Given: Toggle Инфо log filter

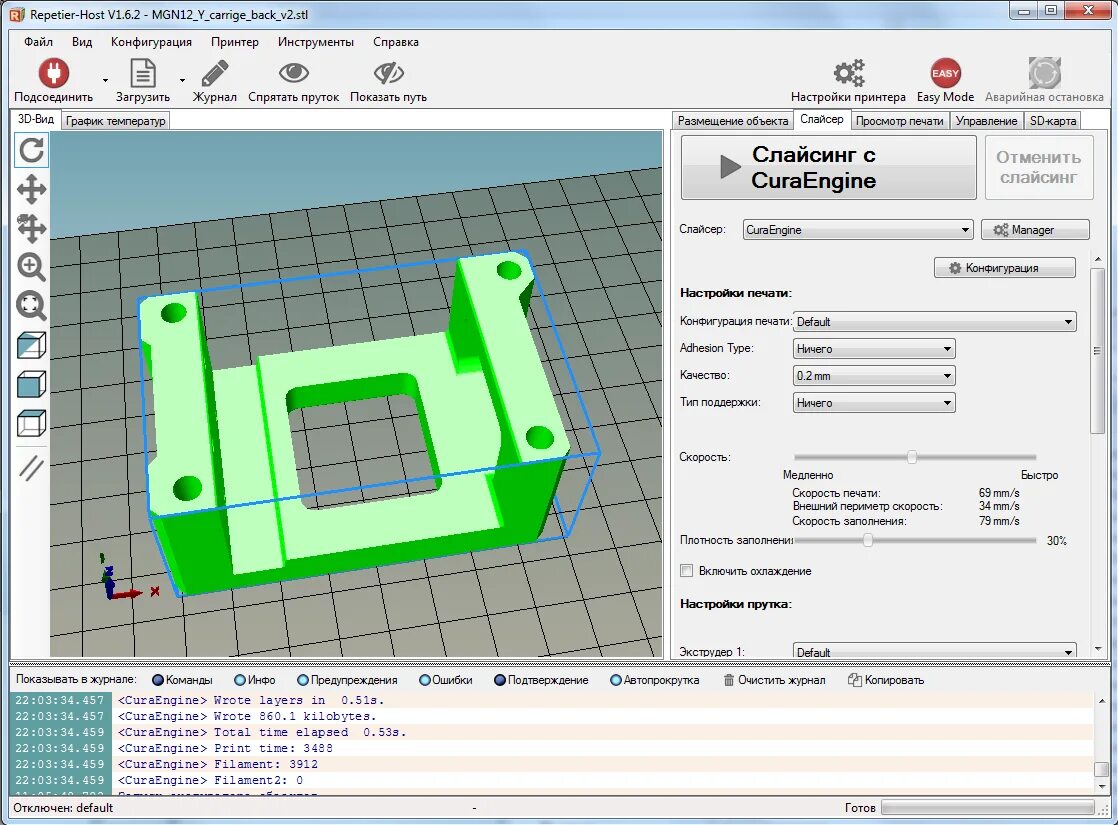Looking at the screenshot, I should 255,680.
